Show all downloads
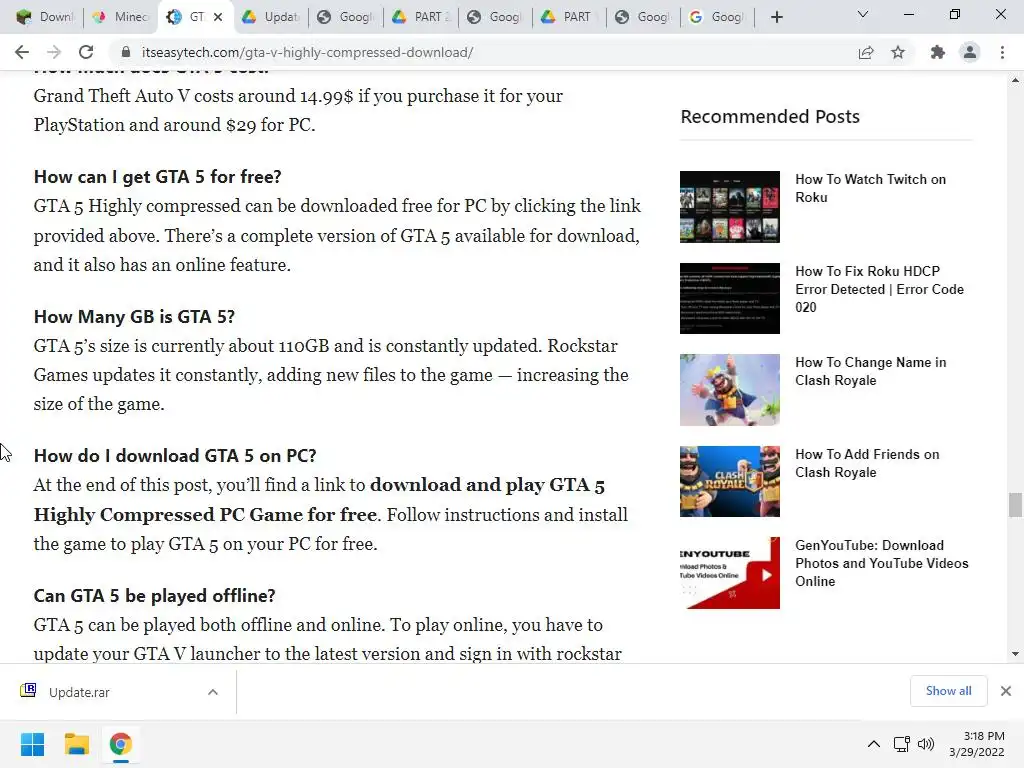The image size is (1024, 768). pos(948,691)
